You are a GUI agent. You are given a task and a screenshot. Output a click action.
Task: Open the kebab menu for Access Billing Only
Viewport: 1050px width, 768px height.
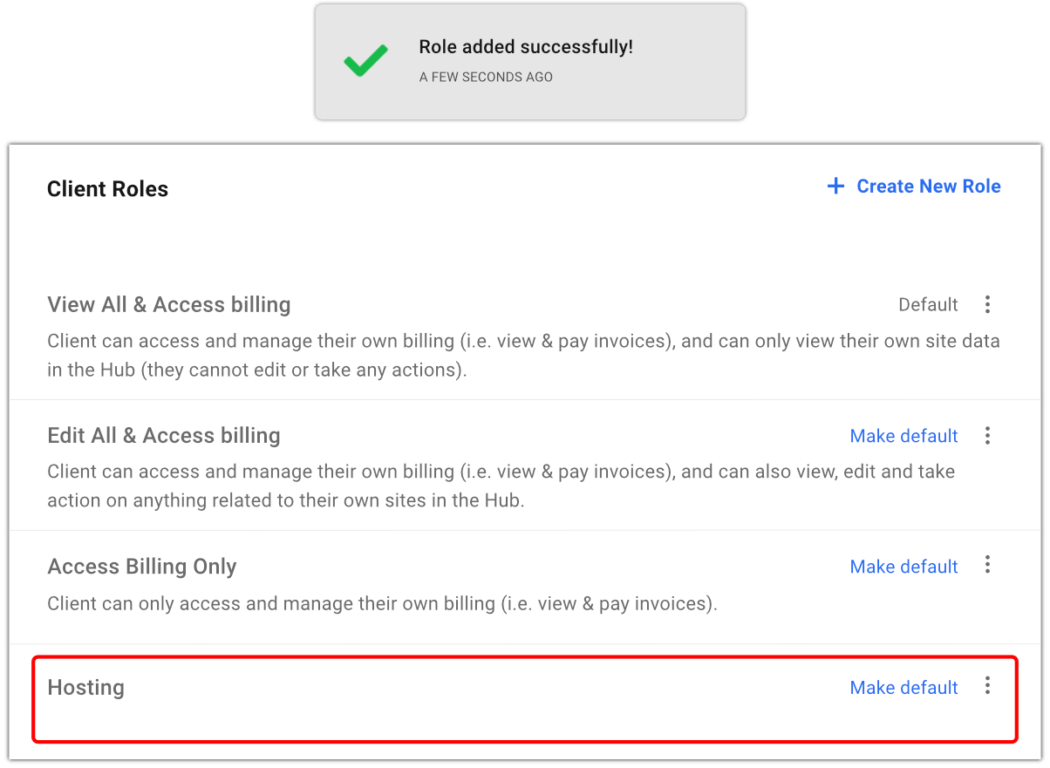tap(987, 565)
